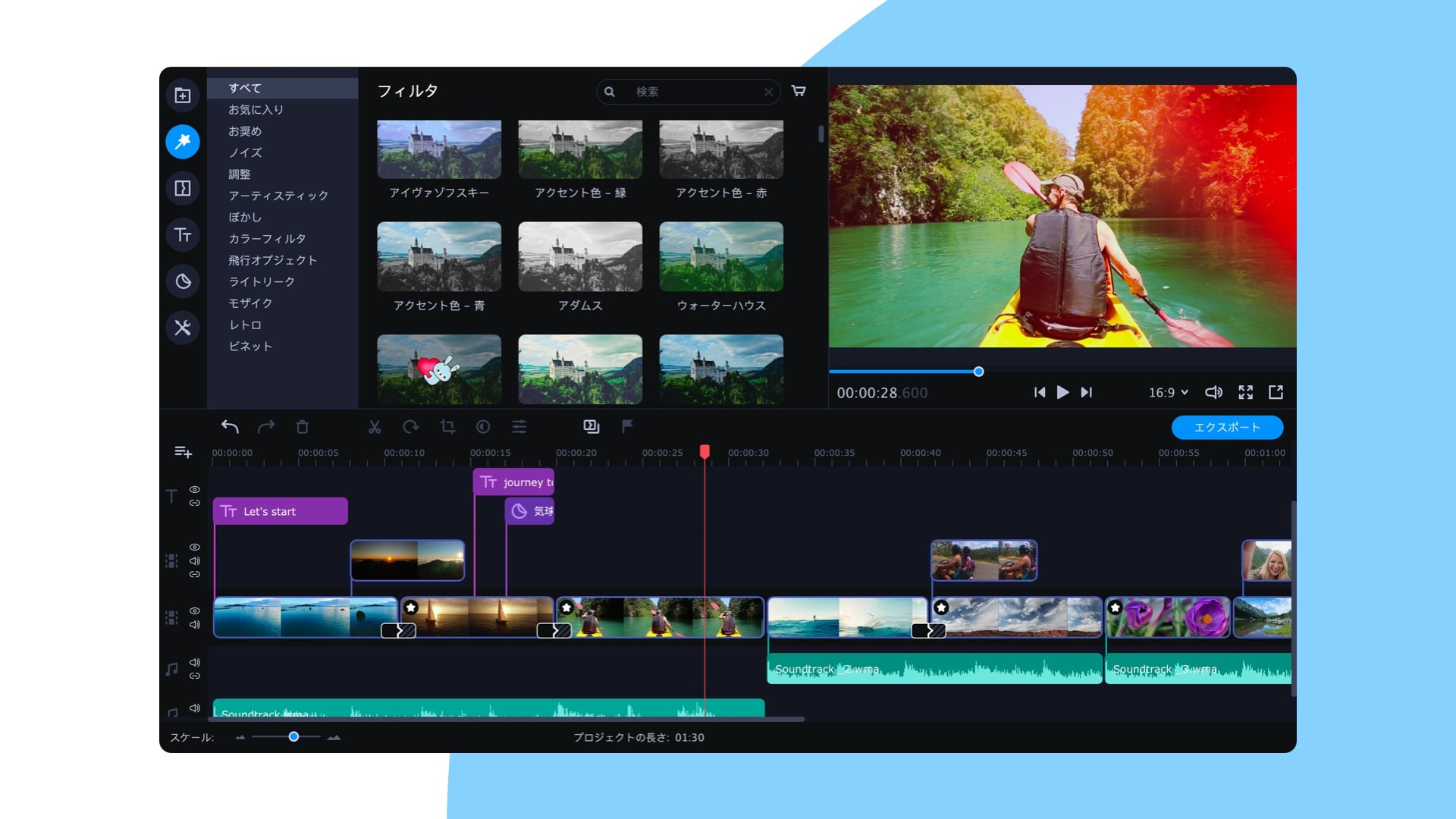Toggle visibility of the title track
The width and height of the screenshot is (1456, 819).
point(195,489)
